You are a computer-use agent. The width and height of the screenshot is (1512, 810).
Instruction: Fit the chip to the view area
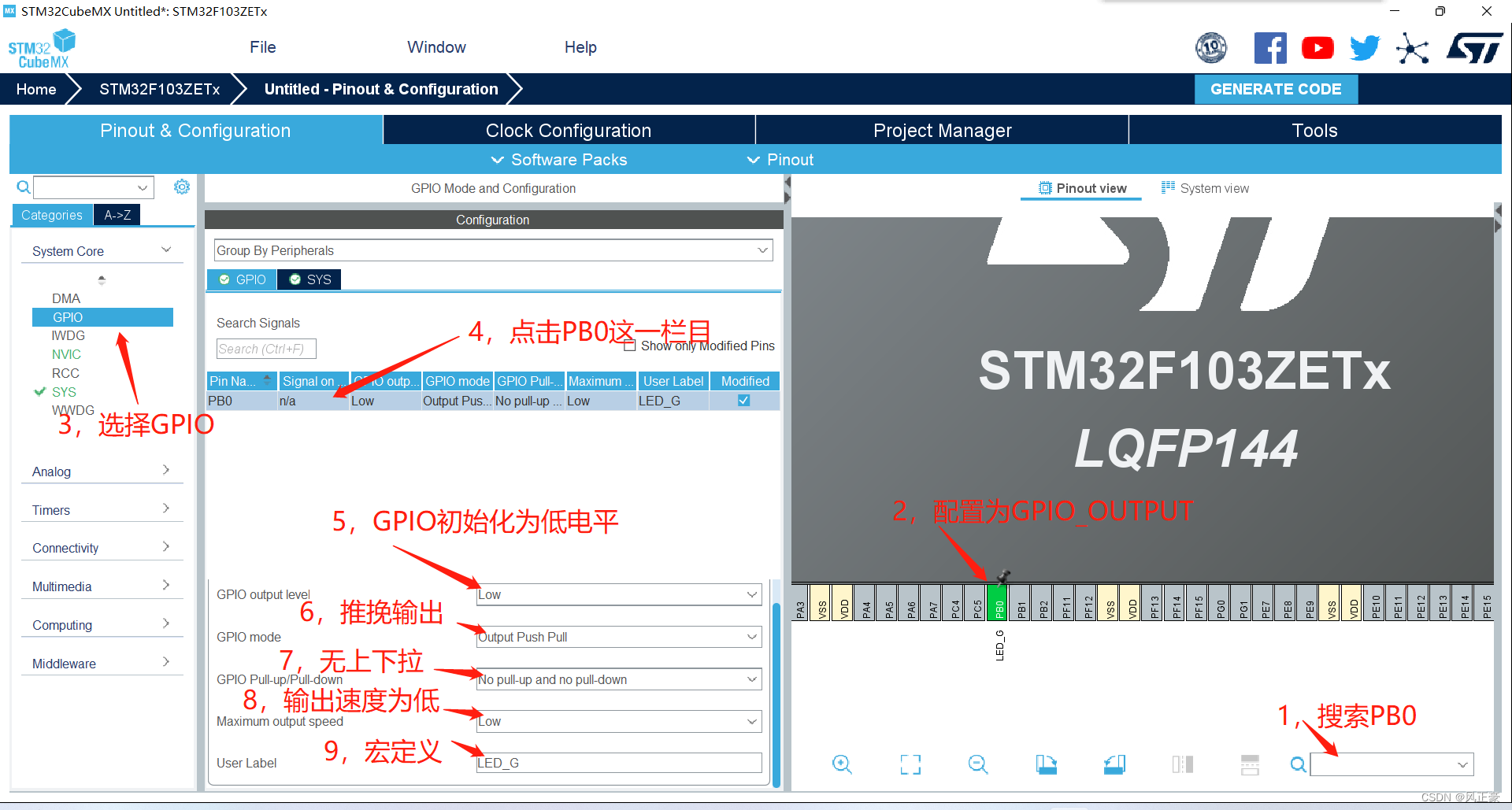(x=910, y=764)
